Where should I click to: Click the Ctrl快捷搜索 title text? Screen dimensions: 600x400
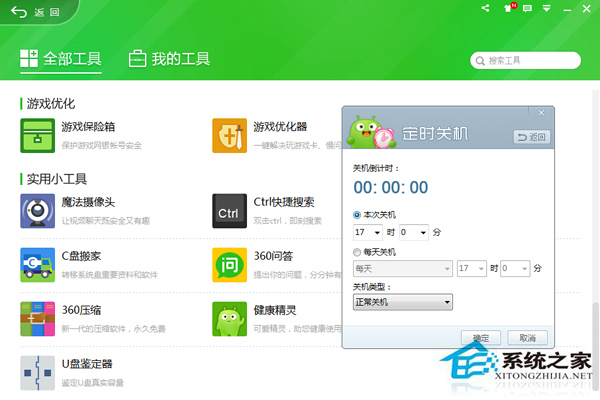[284, 202]
